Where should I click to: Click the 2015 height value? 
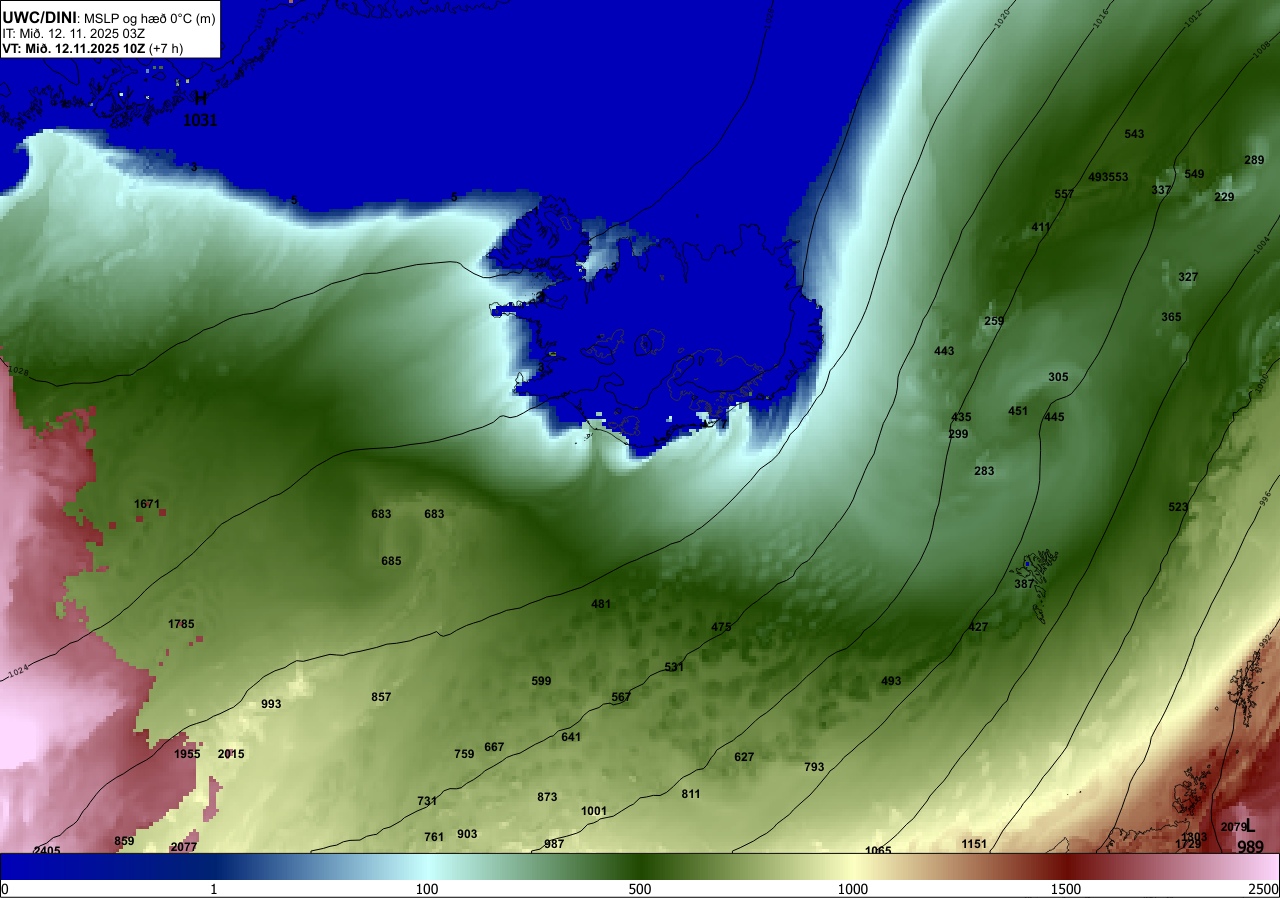point(231,754)
